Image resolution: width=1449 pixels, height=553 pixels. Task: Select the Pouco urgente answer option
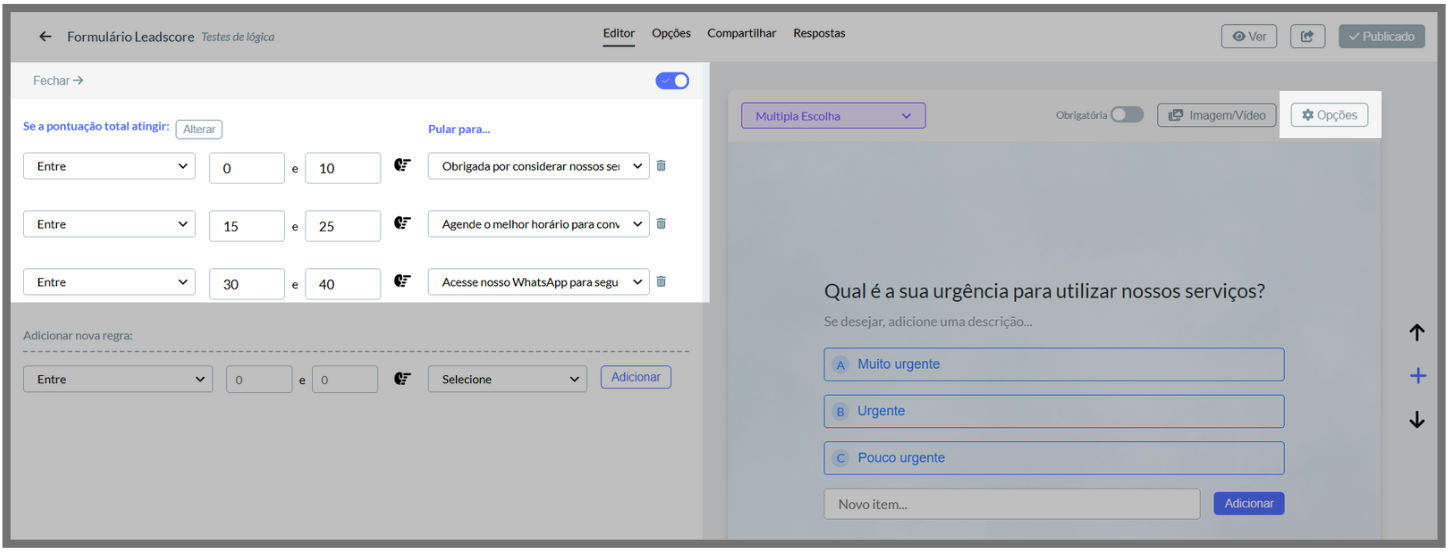click(x=1054, y=458)
